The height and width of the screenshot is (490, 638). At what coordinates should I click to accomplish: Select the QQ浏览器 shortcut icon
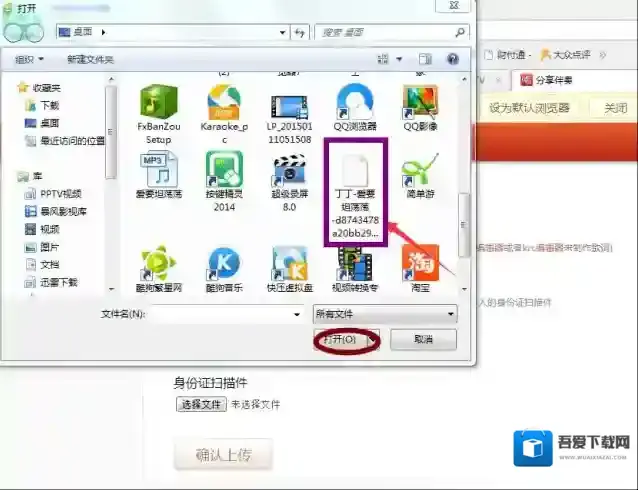pos(355,101)
